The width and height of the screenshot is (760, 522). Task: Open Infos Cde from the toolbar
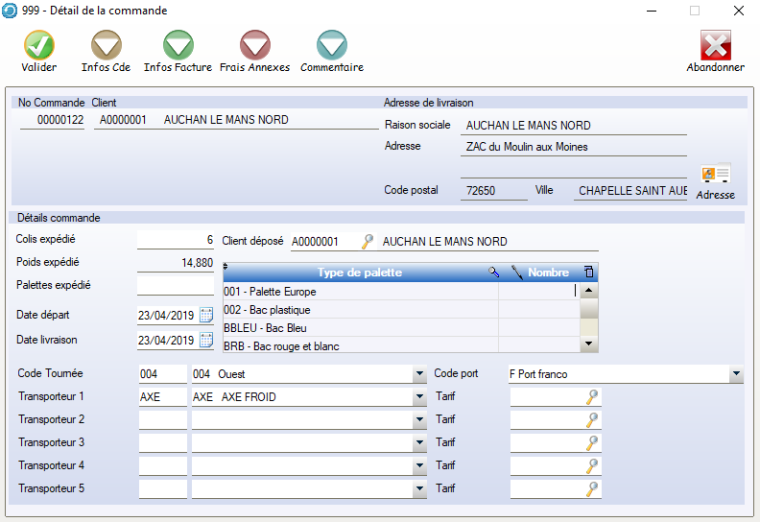(106, 45)
